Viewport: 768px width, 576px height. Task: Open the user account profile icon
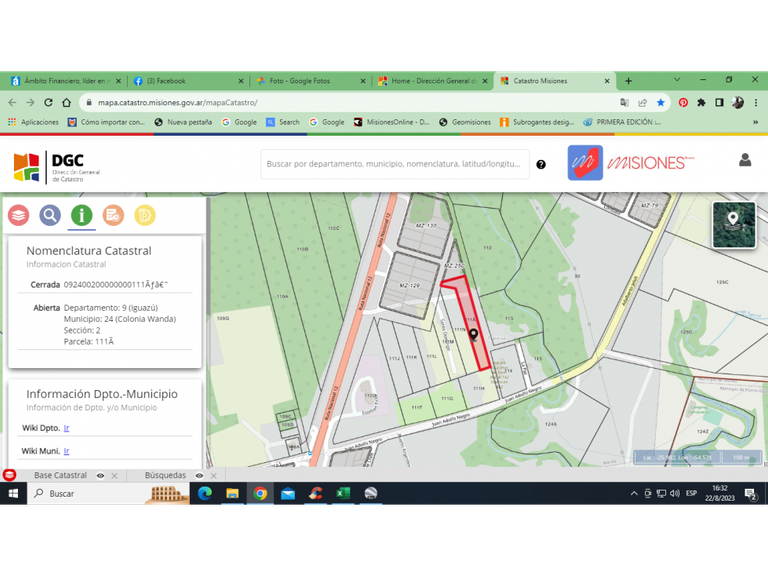(x=745, y=160)
